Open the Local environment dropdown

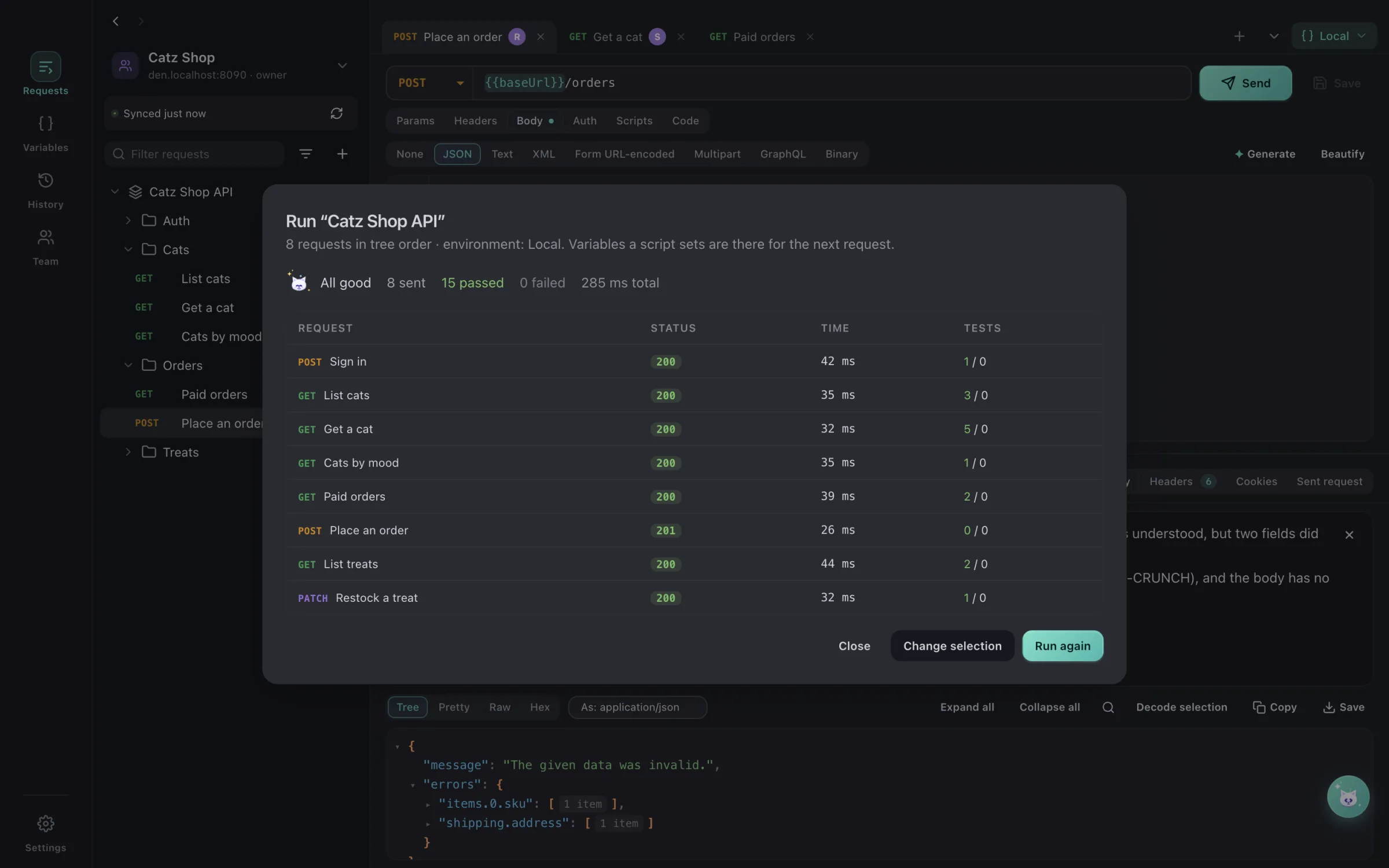tap(1333, 36)
